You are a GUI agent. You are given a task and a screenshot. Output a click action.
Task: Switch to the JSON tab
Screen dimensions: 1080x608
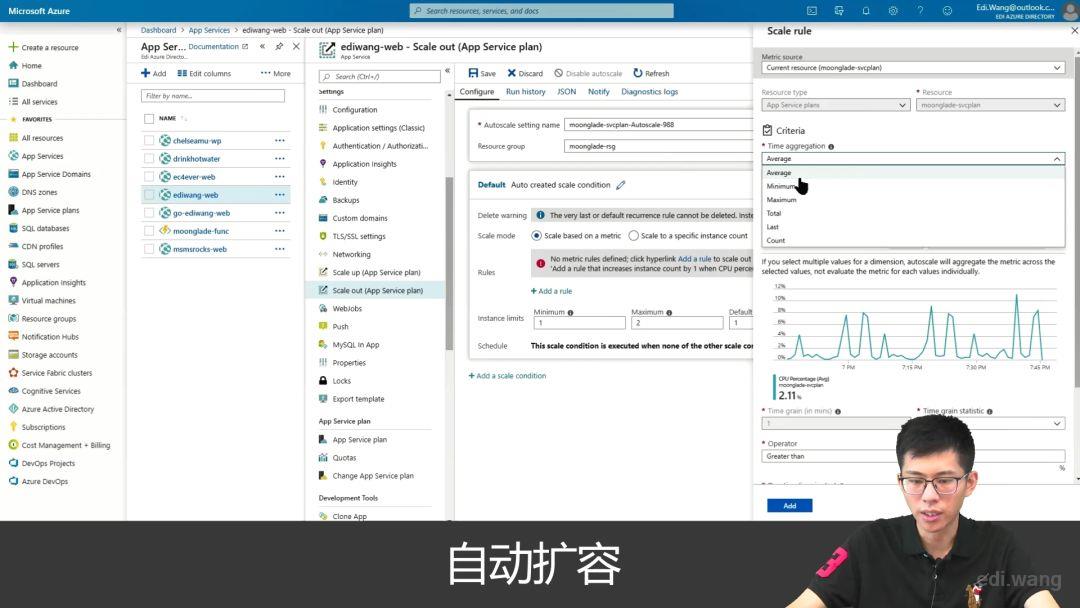pos(566,92)
